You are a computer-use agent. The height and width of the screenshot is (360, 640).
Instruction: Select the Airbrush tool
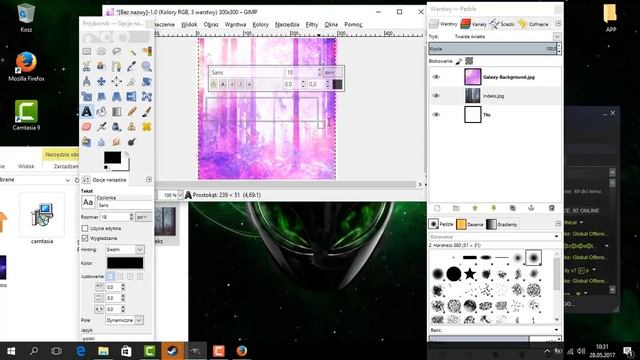coord(102,127)
